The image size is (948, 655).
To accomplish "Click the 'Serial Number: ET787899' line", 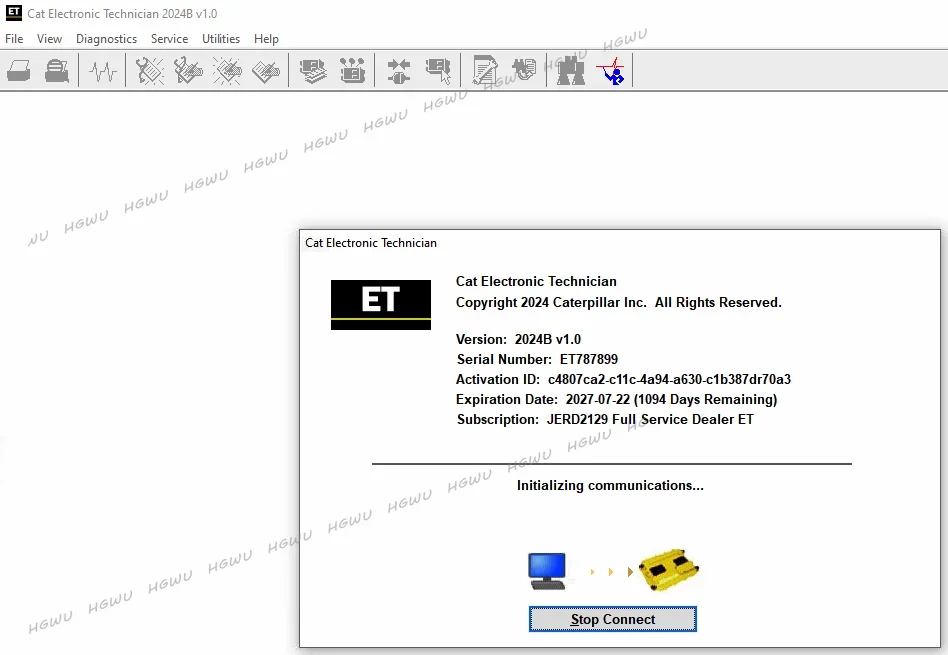I will click(x=537, y=359).
